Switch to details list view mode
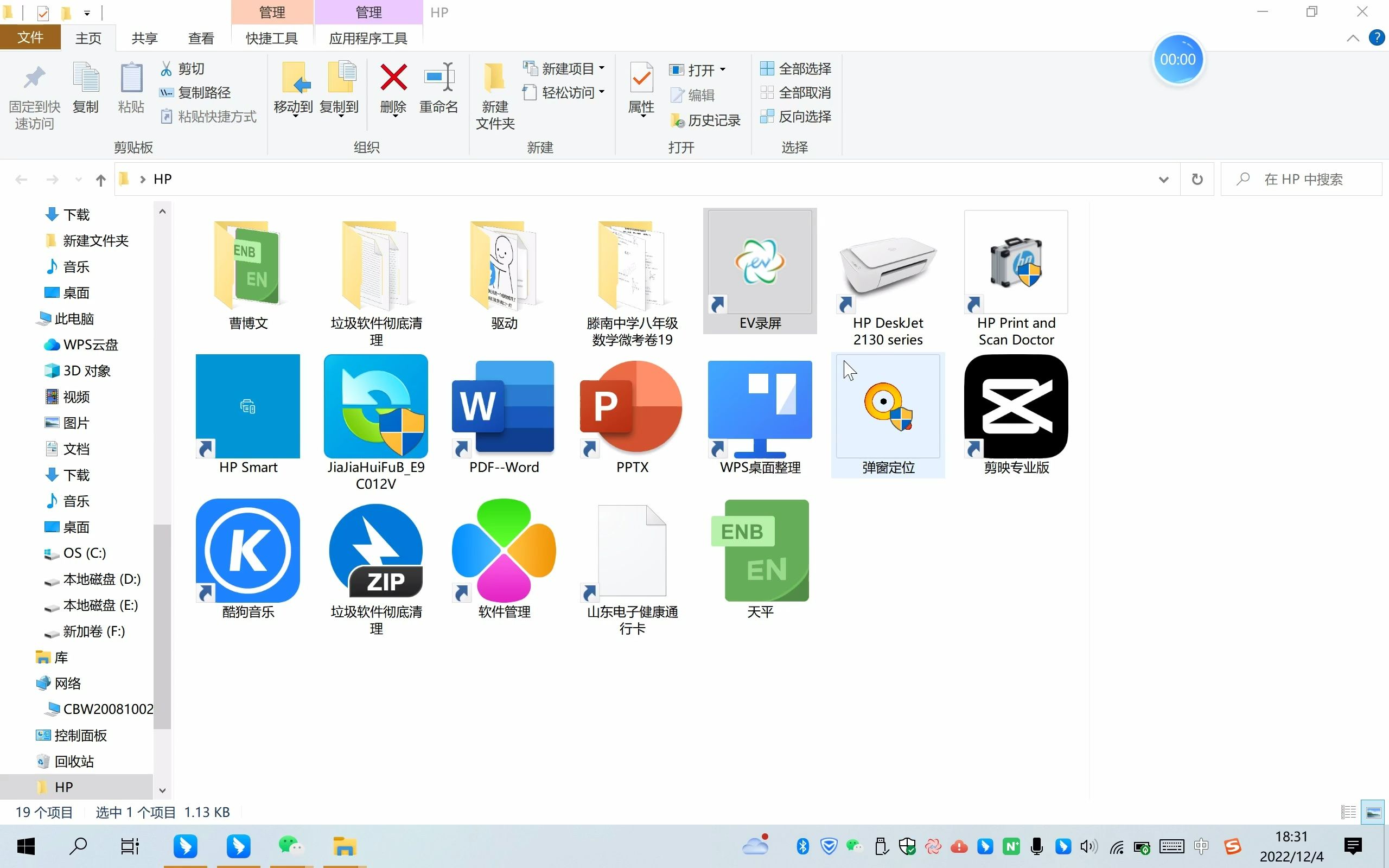The image size is (1389, 868). tap(1348, 812)
